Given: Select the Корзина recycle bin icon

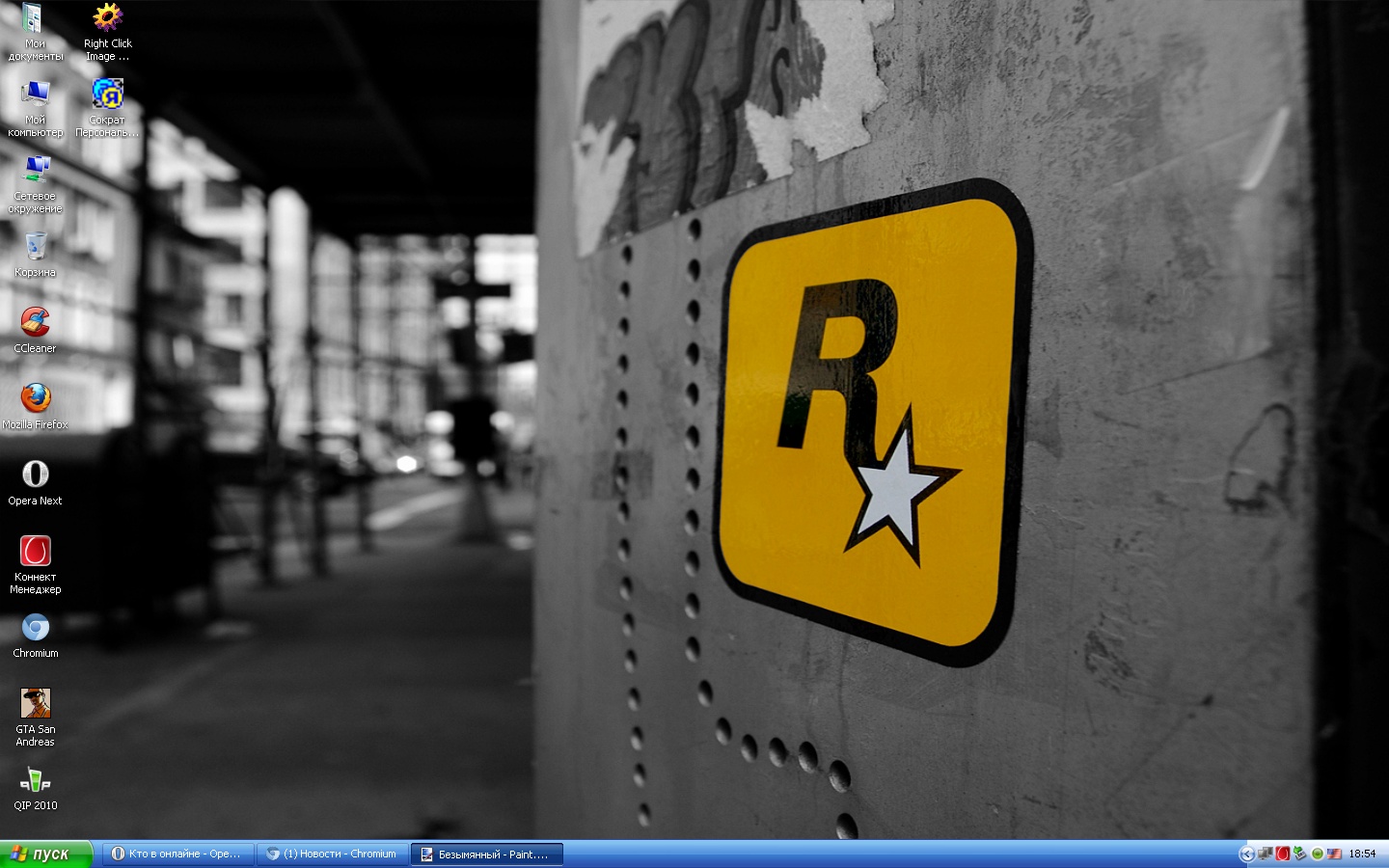Looking at the screenshot, I should tap(35, 255).
